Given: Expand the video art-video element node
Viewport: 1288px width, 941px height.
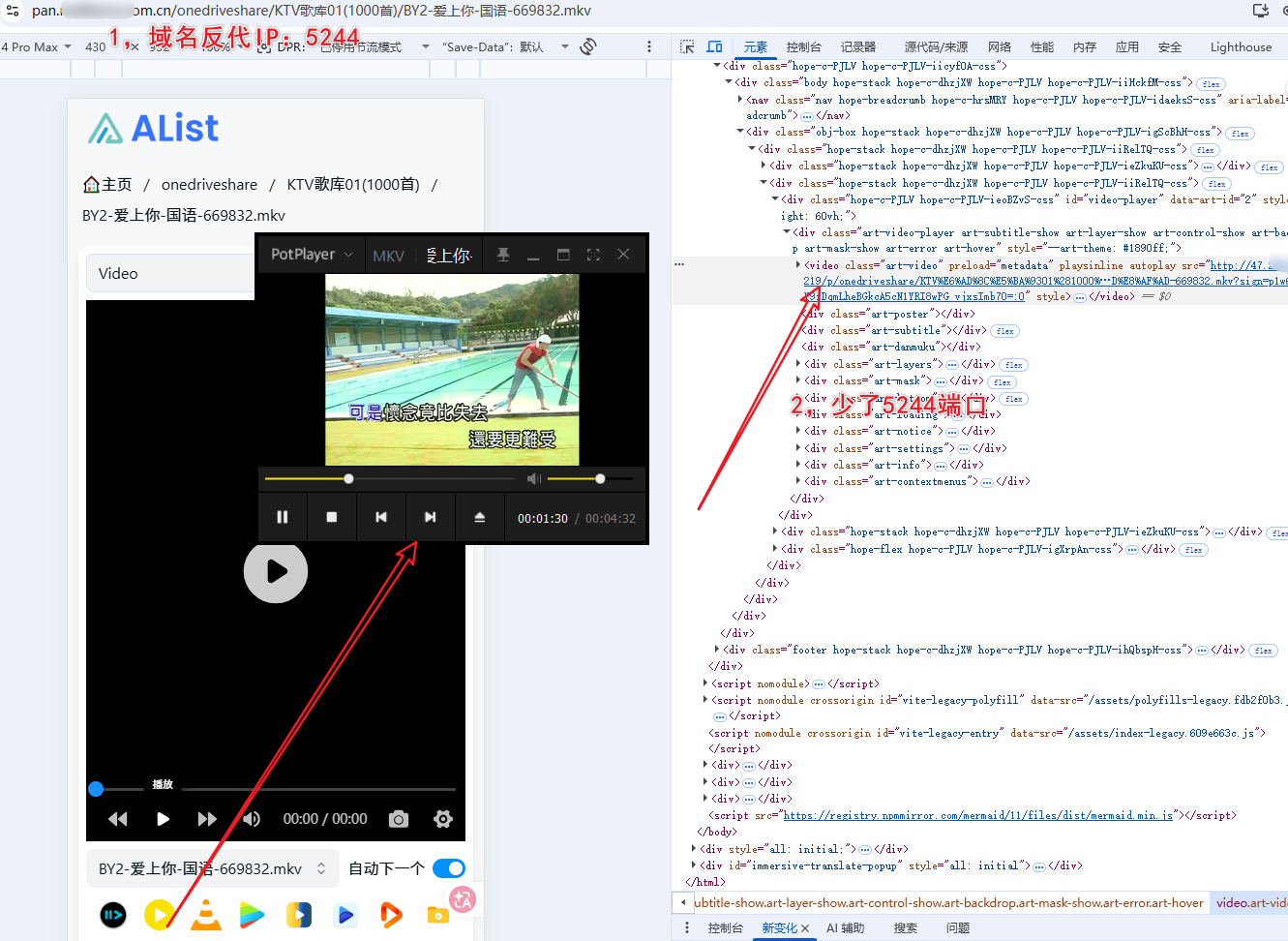Looking at the screenshot, I should (798, 264).
